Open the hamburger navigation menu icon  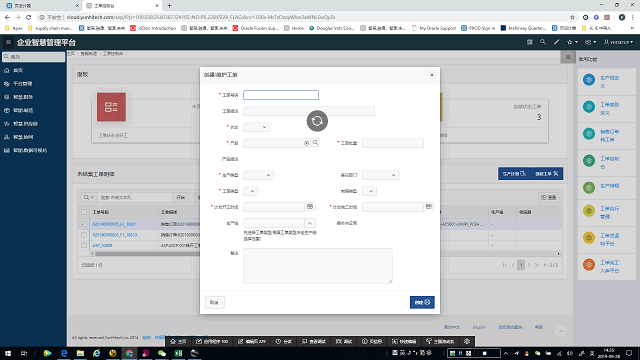coord(8,42)
